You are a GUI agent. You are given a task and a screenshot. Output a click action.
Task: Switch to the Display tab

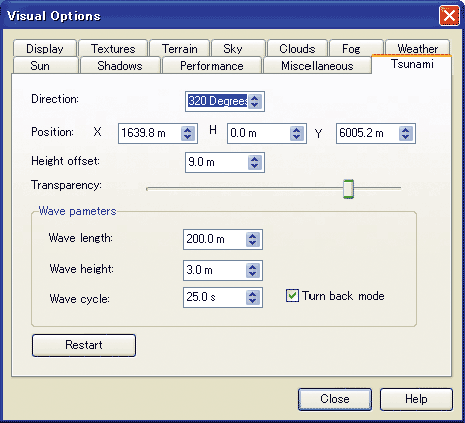(45, 49)
